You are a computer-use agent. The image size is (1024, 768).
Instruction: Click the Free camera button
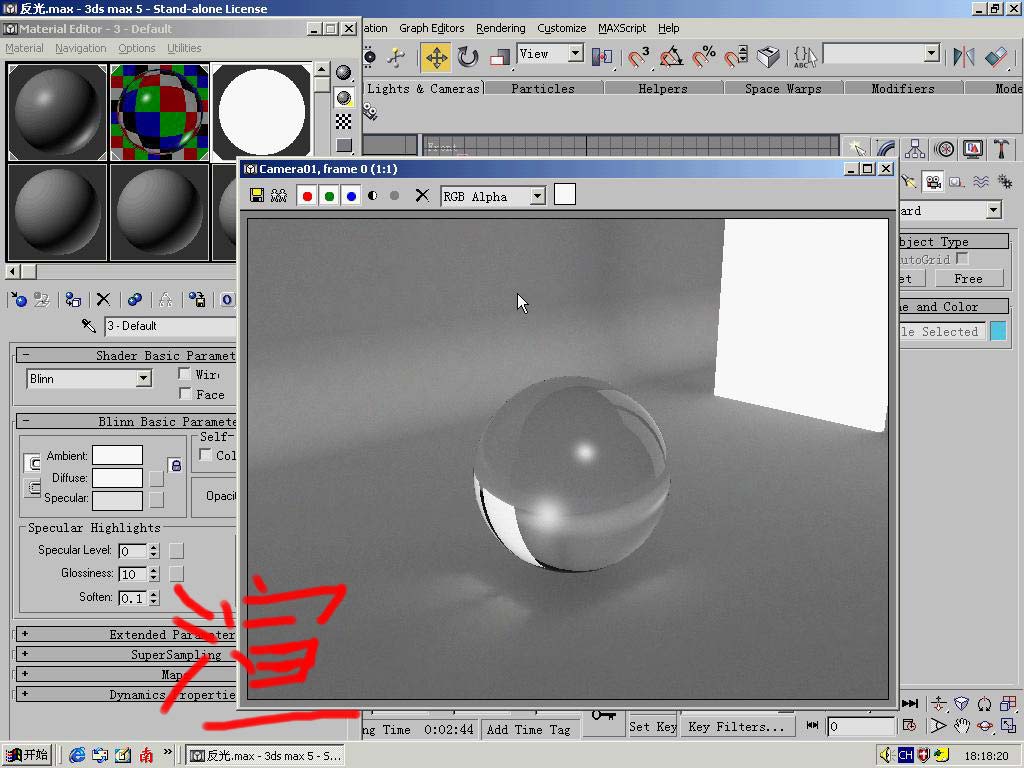point(967,279)
